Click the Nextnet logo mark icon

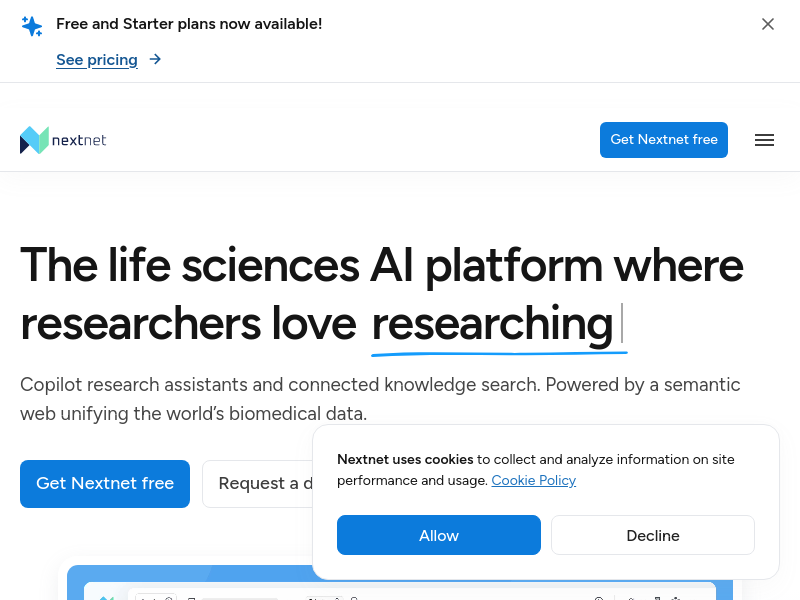[34, 140]
